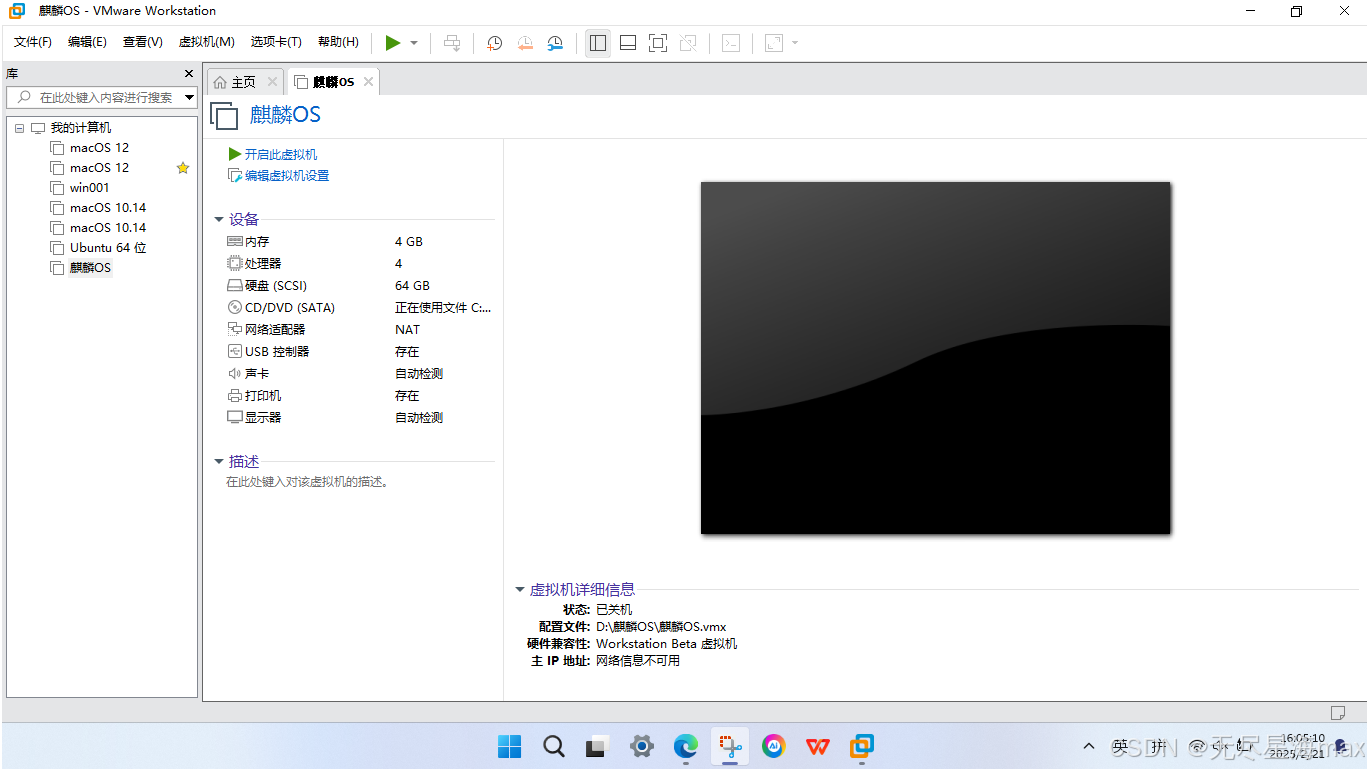Image resolution: width=1369 pixels, height=771 pixels.
Task: Open the stretch display options dropdown arrow
Action: tap(795, 43)
